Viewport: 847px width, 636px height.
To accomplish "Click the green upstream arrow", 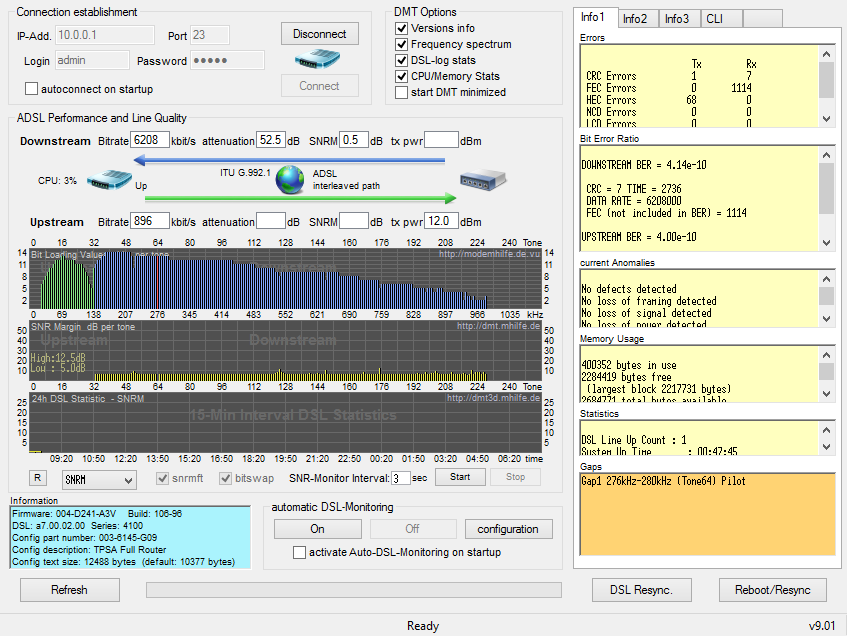I will (300, 198).
